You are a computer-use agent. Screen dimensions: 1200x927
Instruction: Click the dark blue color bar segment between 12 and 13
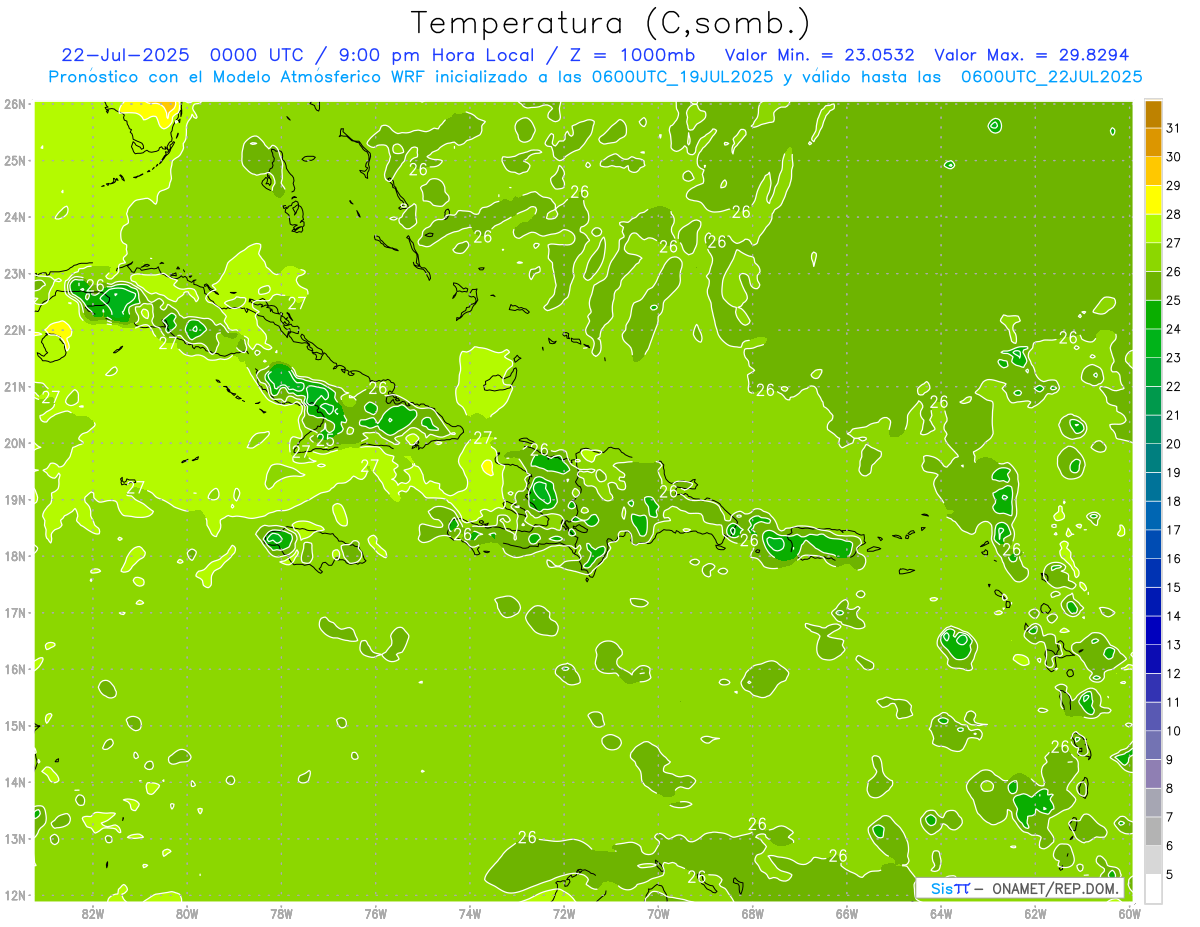point(1153,659)
